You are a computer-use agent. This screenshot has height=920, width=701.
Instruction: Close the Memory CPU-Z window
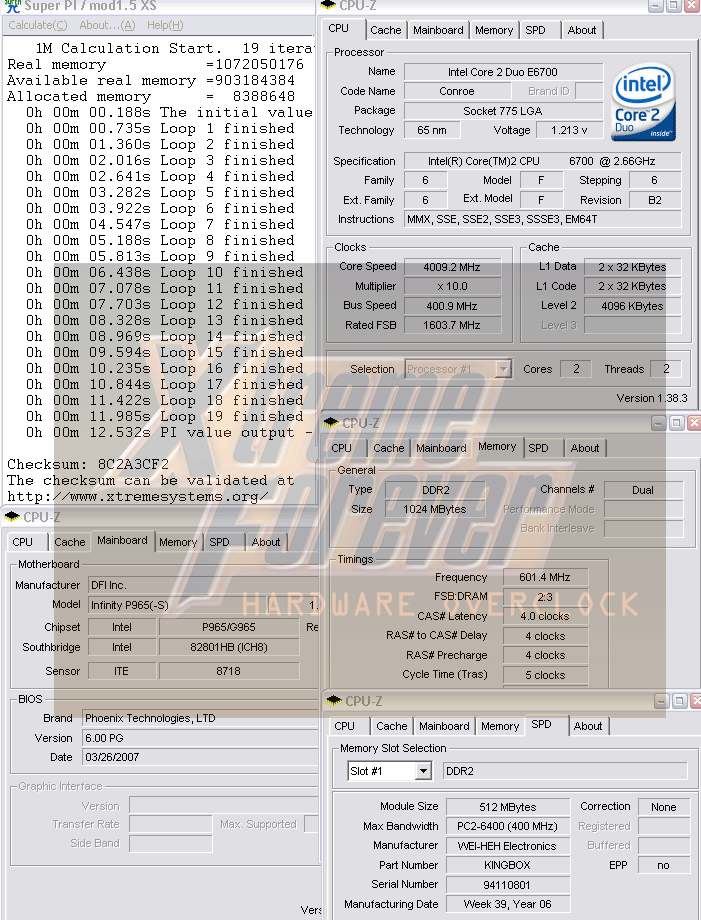694,422
